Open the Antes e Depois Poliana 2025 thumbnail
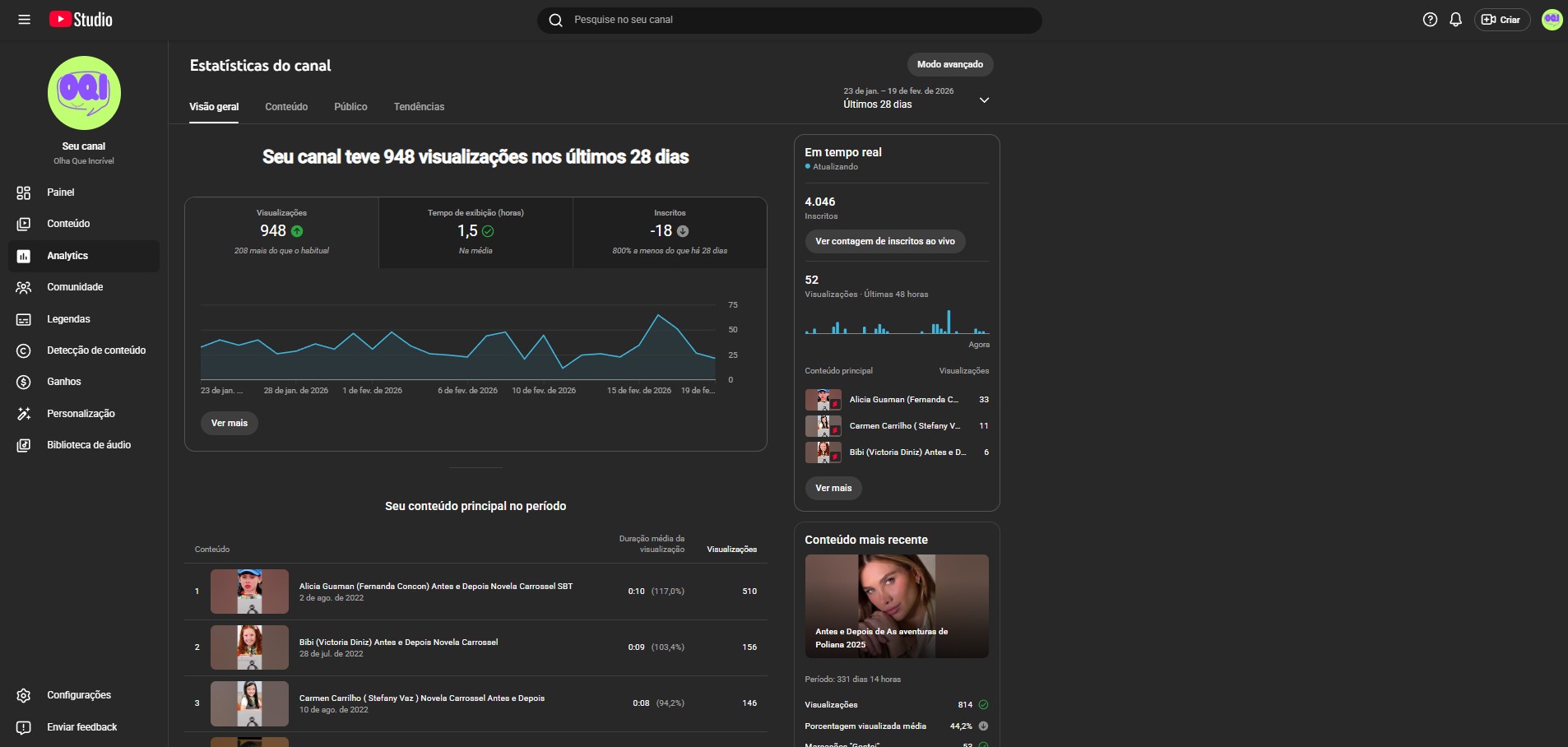1568x747 pixels. click(897, 606)
